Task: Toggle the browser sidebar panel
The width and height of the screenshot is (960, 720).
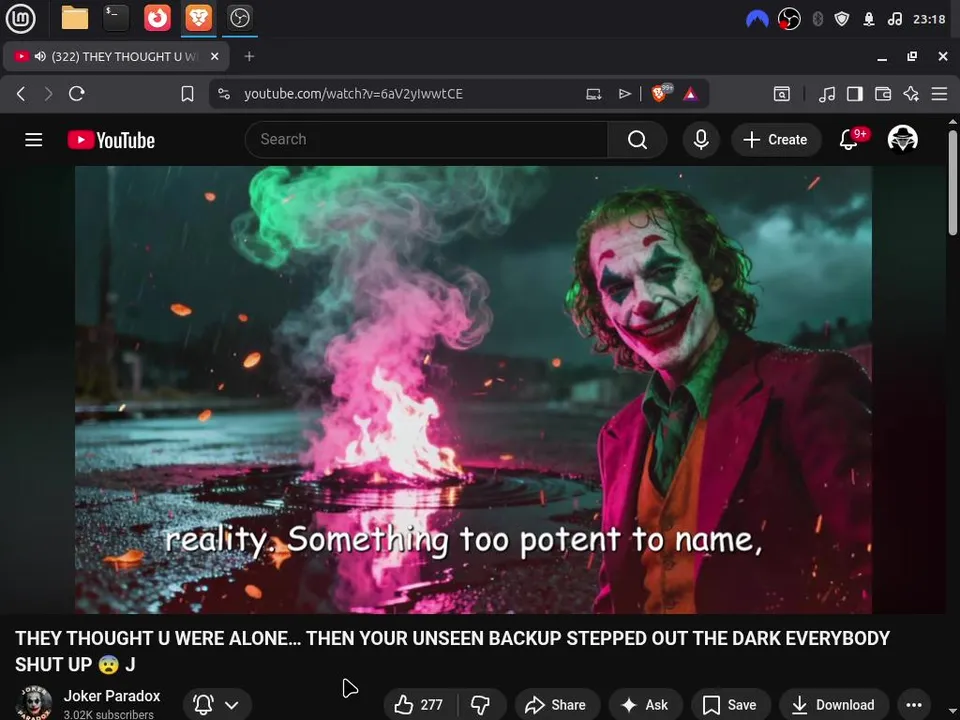Action: pos(855,94)
